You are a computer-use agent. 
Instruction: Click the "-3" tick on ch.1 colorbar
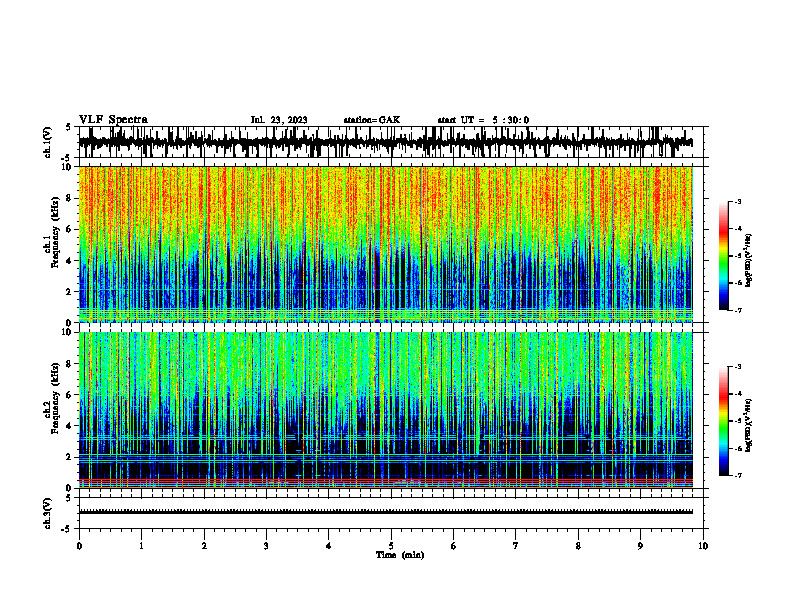click(x=738, y=201)
